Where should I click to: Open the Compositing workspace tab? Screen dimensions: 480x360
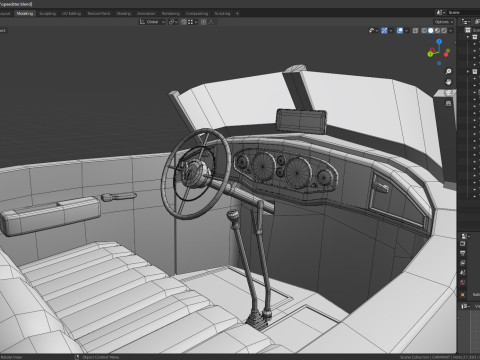[197, 13]
